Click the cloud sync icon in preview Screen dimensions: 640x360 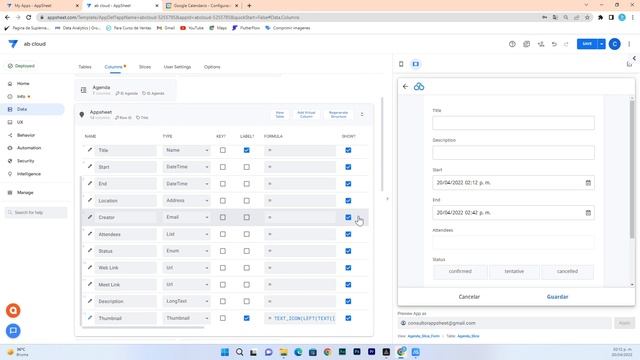pyautogui.click(x=419, y=87)
